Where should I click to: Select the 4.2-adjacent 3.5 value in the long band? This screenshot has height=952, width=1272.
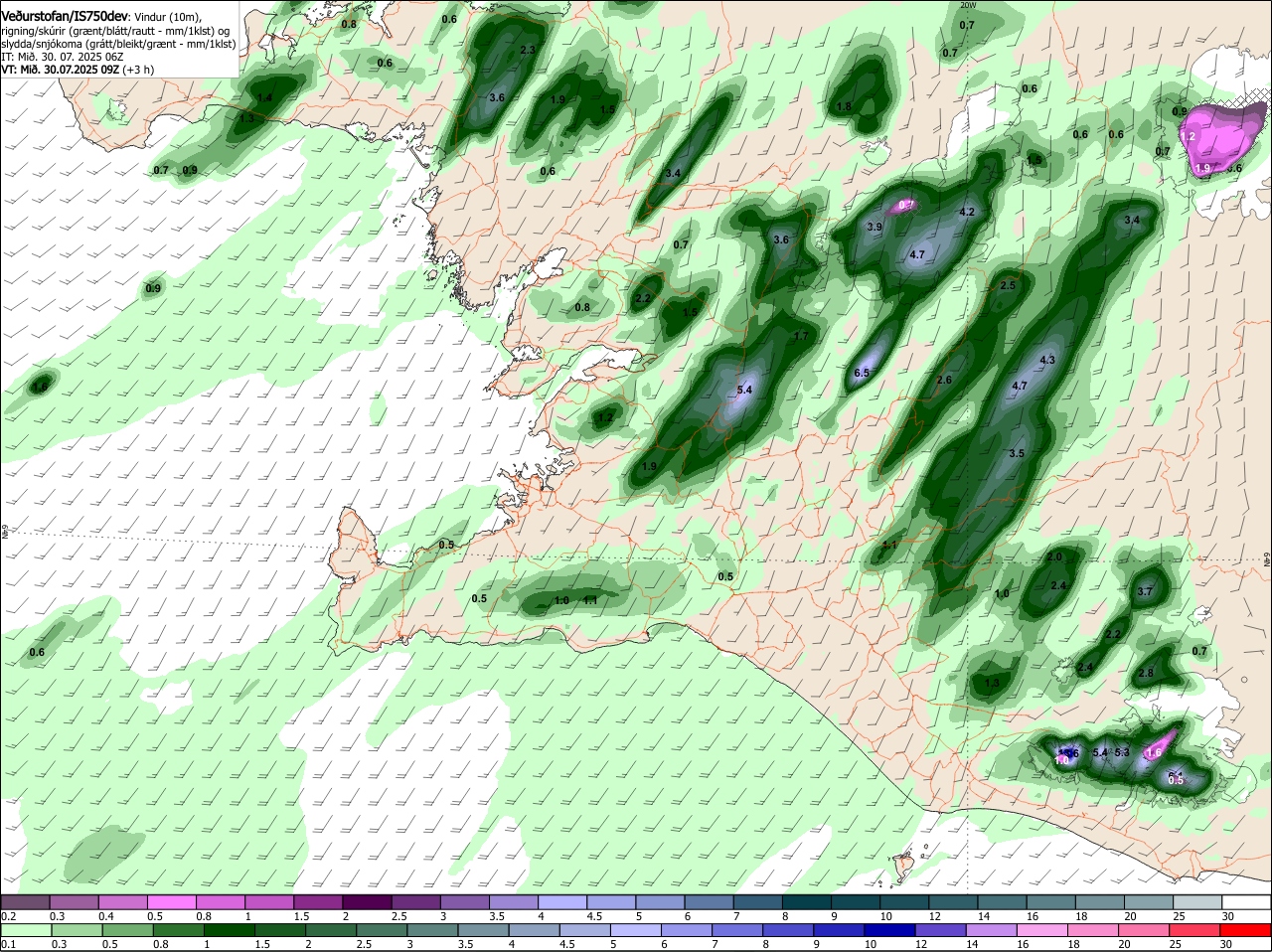1016,453
